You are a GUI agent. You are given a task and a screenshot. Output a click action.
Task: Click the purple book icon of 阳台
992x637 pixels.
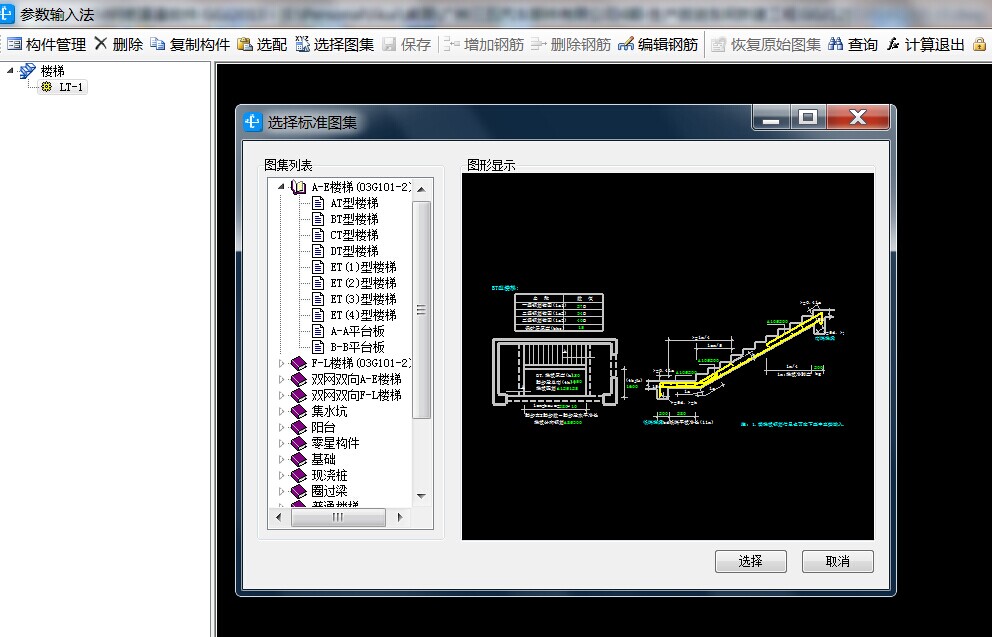tap(299, 427)
